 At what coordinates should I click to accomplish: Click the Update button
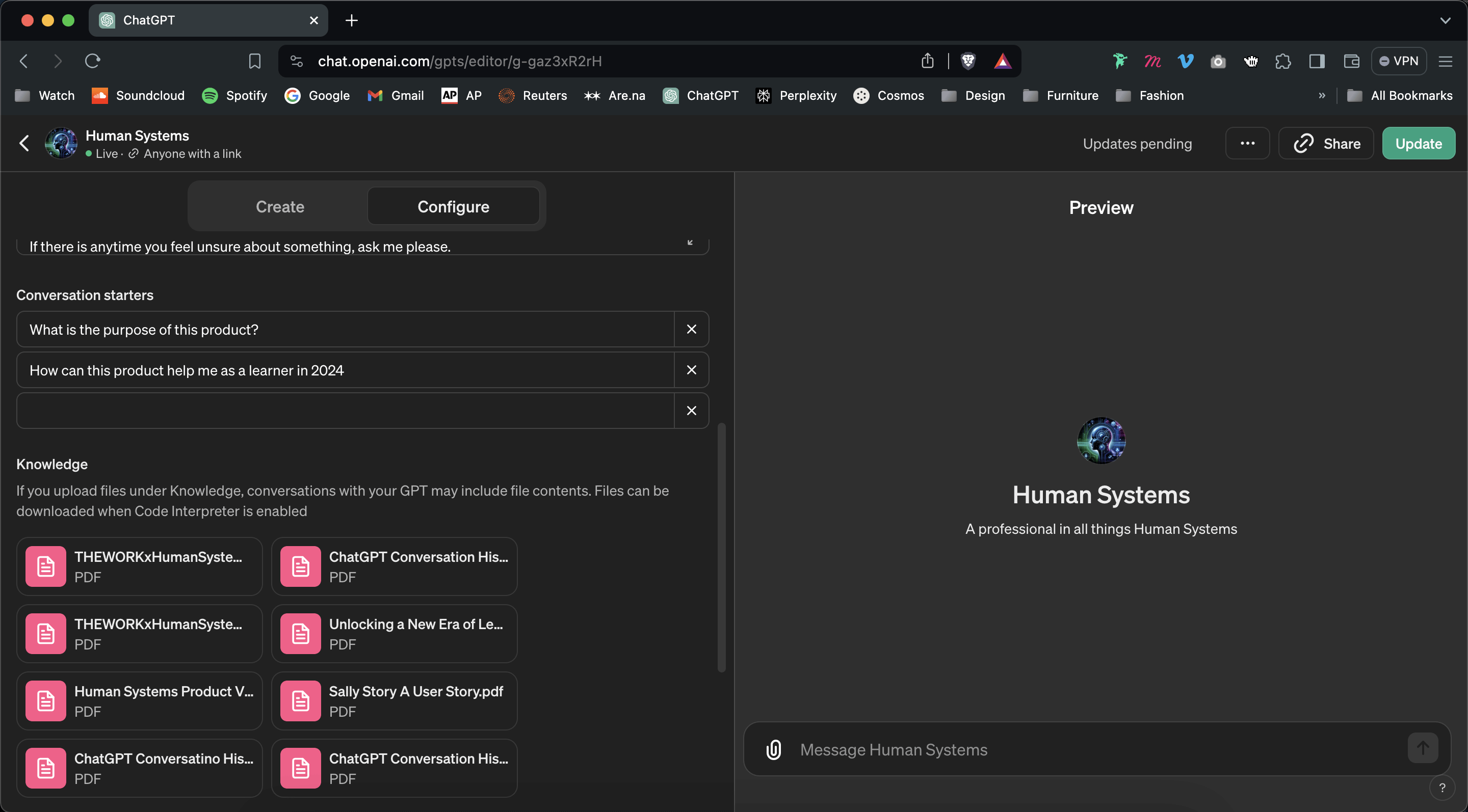tap(1419, 143)
